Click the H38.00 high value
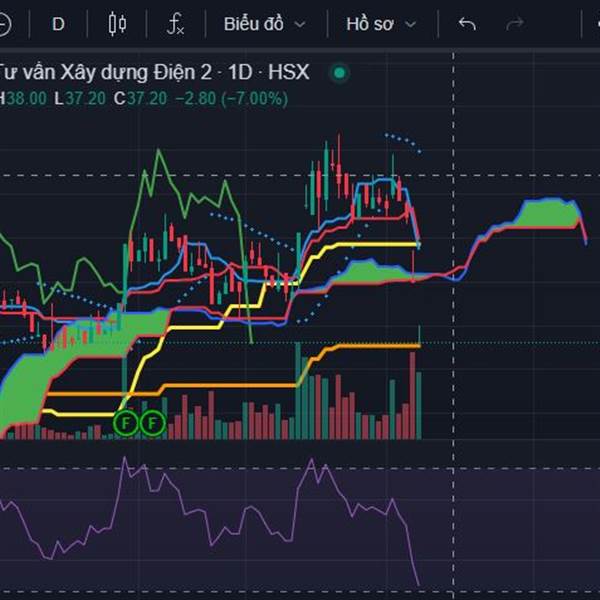This screenshot has width=600, height=600. pyautogui.click(x=23, y=99)
